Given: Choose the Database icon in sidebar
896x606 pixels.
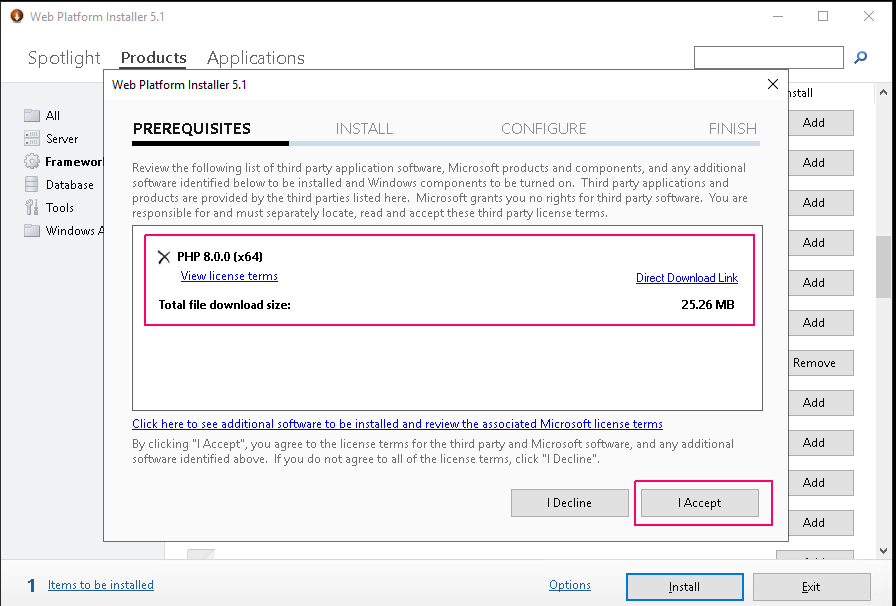Looking at the screenshot, I should [32, 184].
